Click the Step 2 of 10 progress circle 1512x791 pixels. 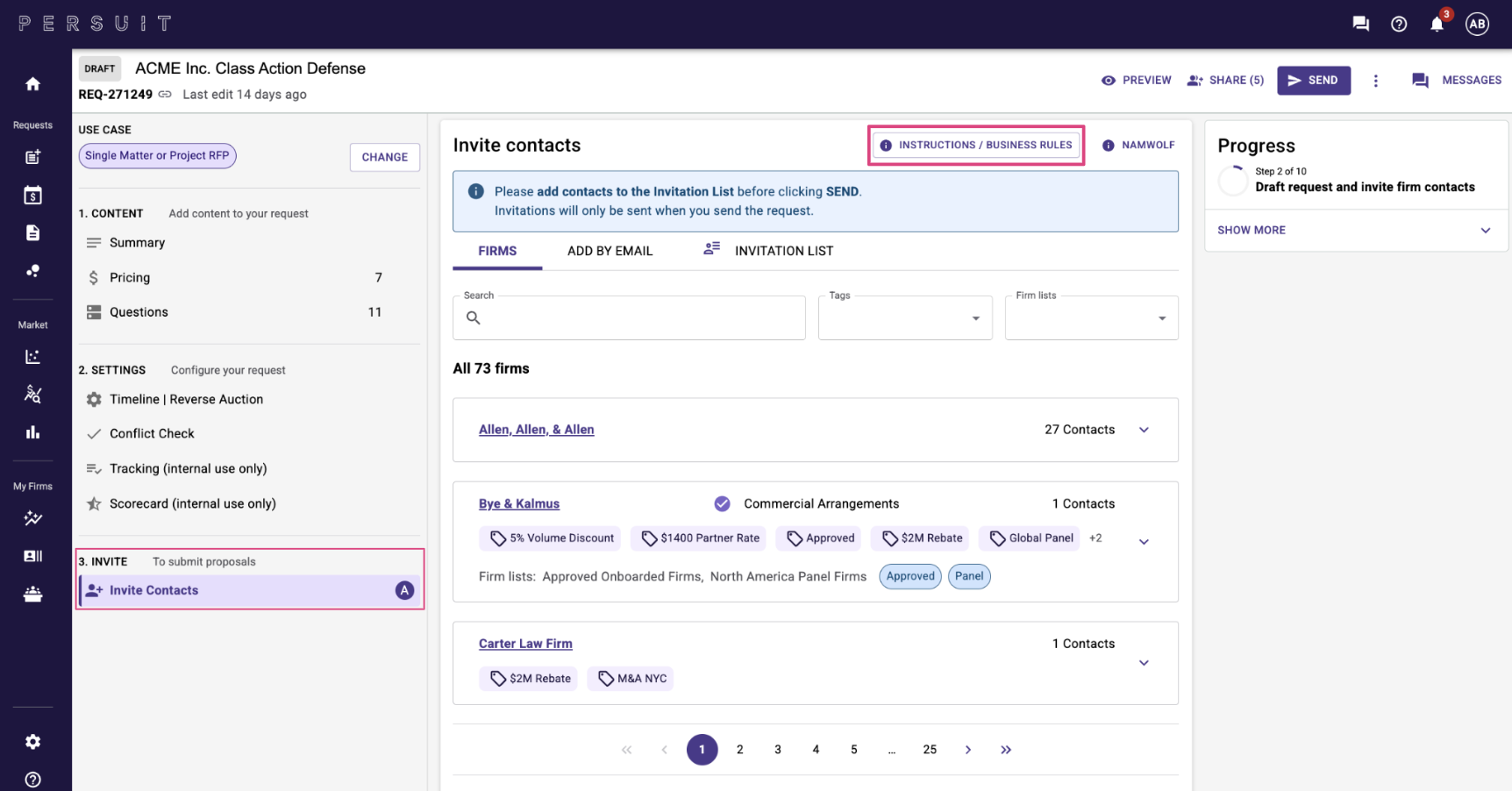click(1233, 180)
